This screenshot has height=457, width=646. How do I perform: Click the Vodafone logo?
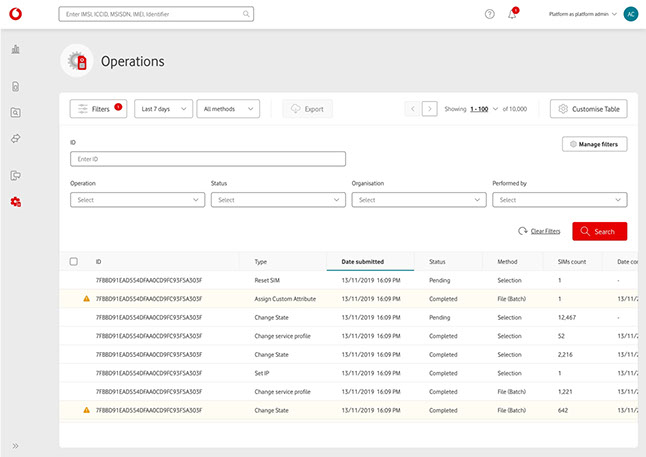tap(16, 14)
